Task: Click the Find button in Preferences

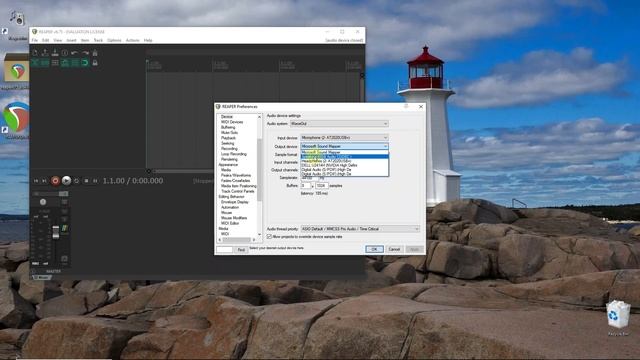Action: pyautogui.click(x=241, y=249)
